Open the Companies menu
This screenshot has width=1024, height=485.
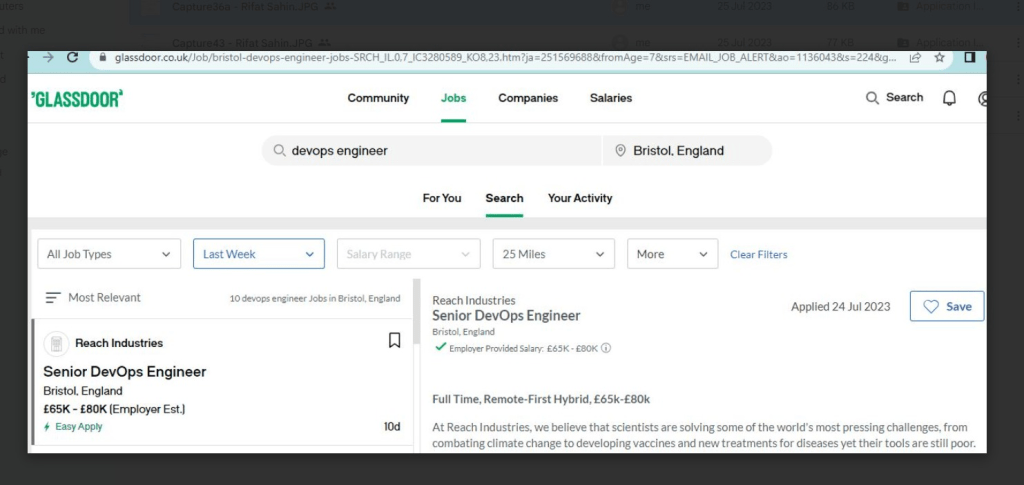coord(528,98)
